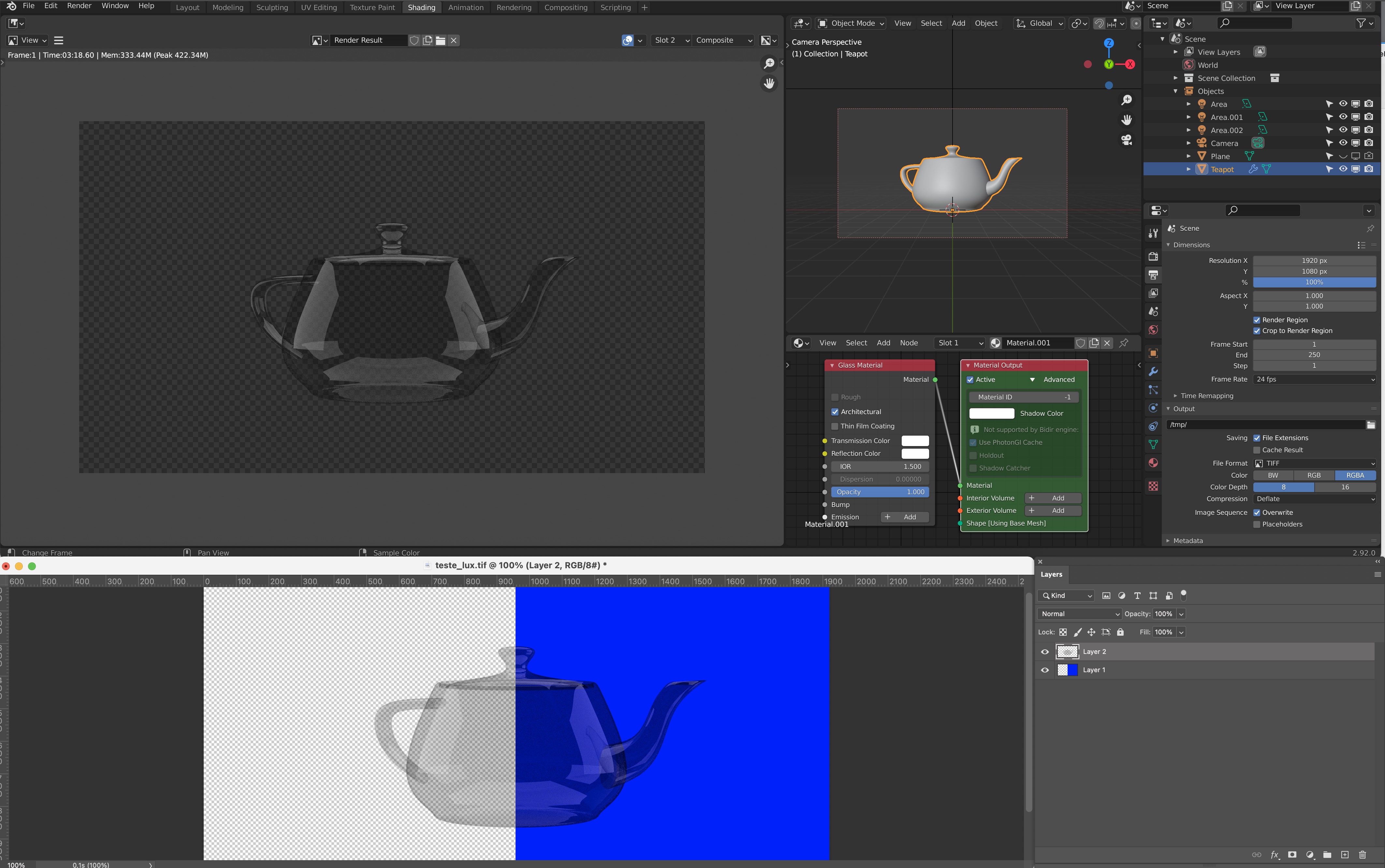Click the zoom magnifier in render view

(769, 63)
